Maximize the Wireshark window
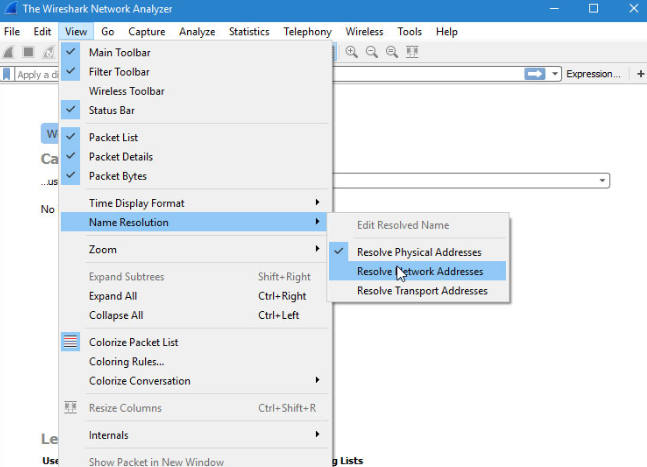Image resolution: width=647 pixels, height=467 pixels. tap(593, 9)
